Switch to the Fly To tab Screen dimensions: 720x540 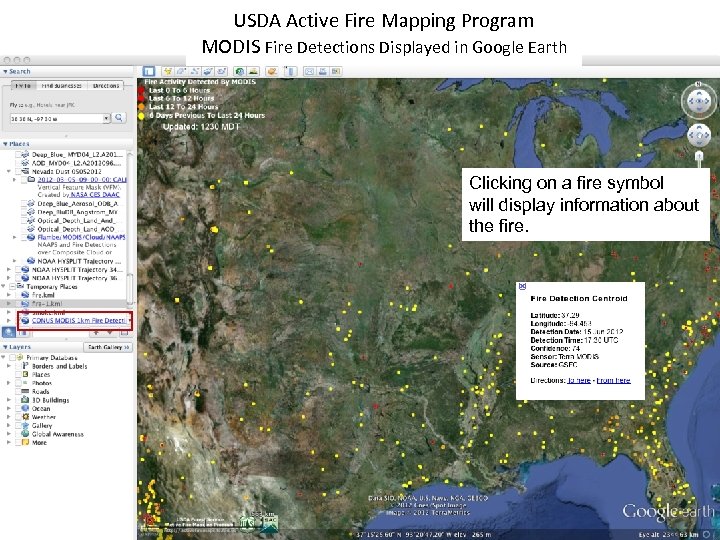22,86
